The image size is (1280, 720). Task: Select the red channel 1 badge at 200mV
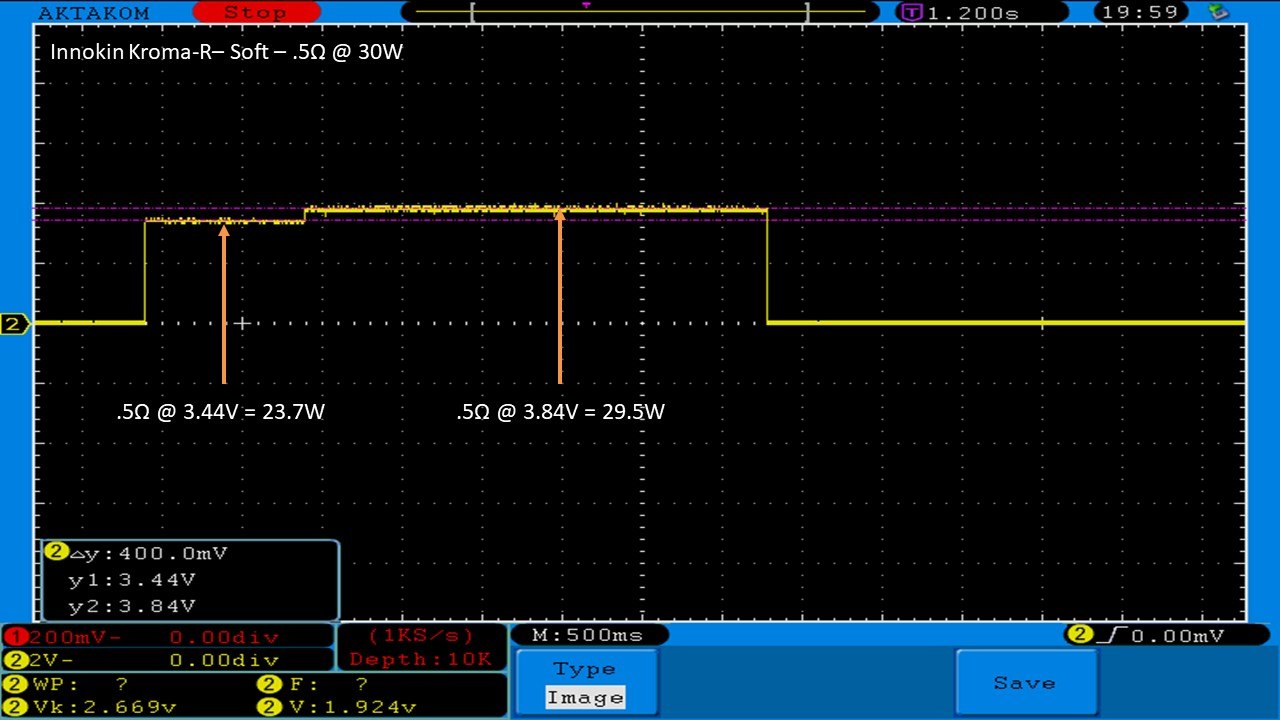tap(15, 637)
